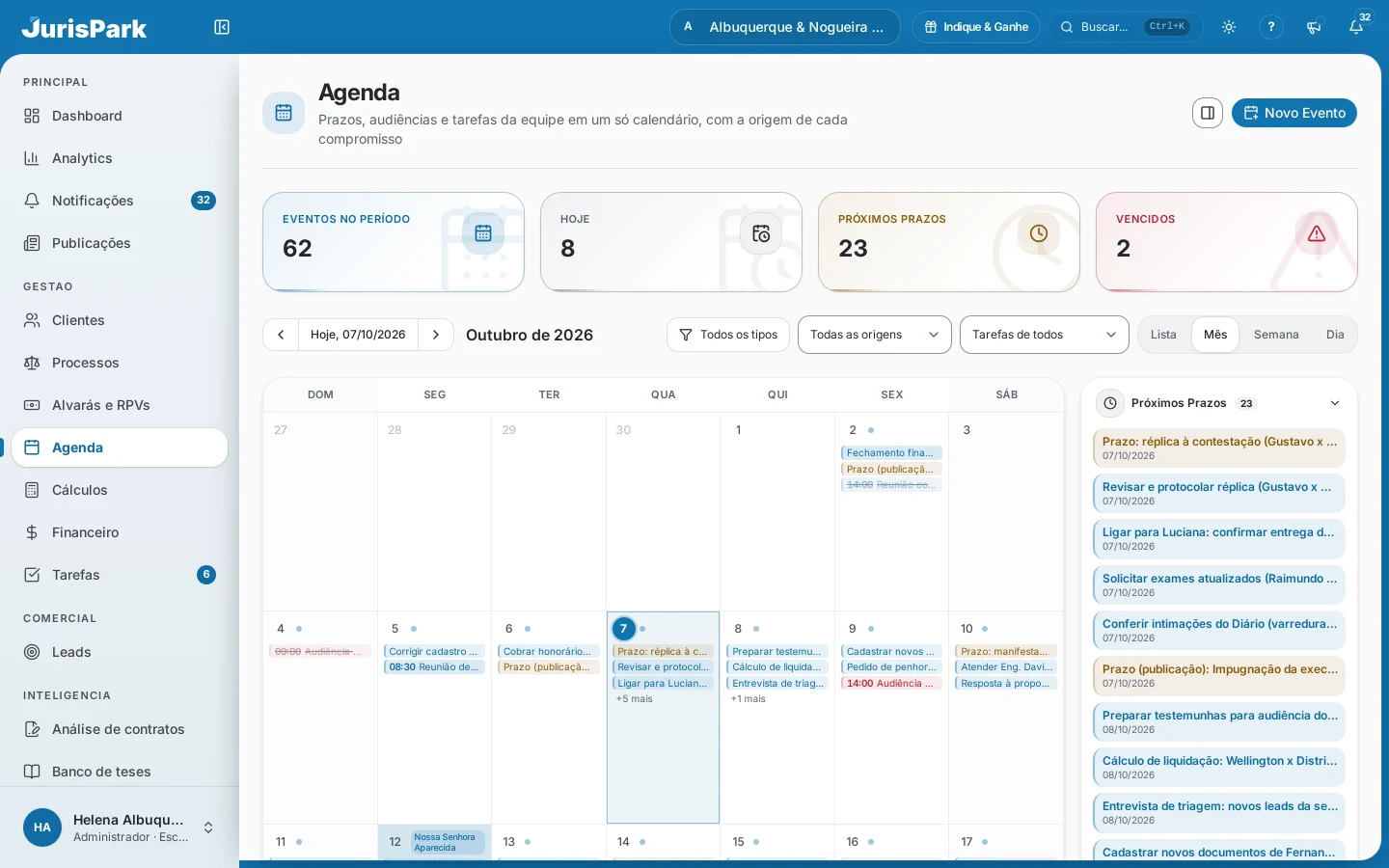Show the +1 mais events on day 8
Image resolution: width=1389 pixels, height=868 pixels.
pos(749,699)
